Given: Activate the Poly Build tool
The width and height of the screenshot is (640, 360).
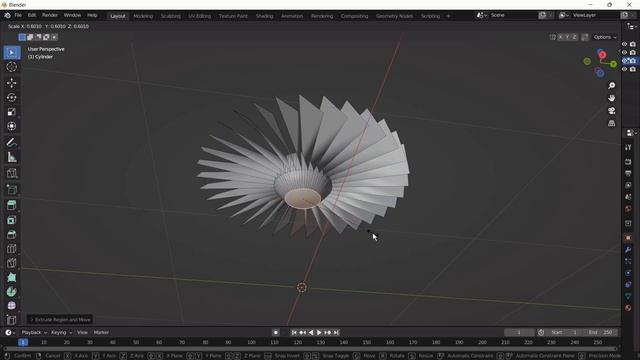Looking at the screenshot, I should (x=12, y=278).
